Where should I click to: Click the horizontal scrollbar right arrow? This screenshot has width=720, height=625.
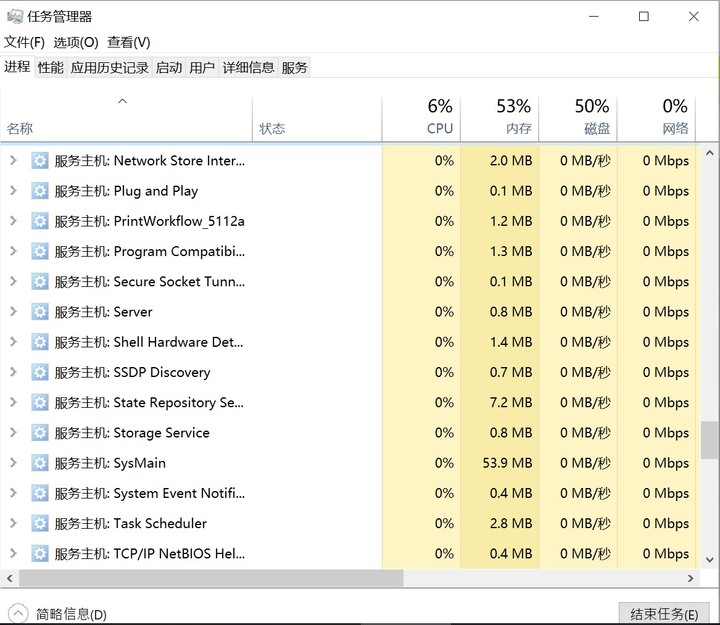click(x=691, y=578)
